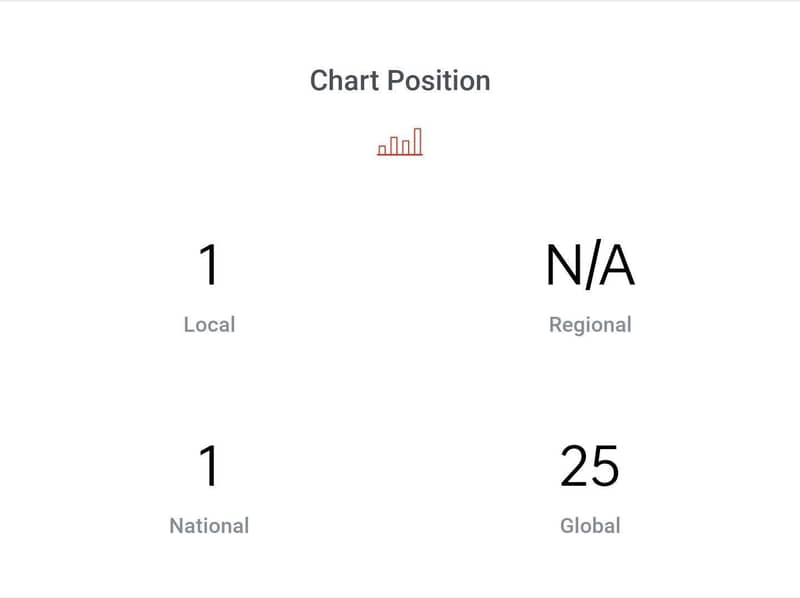The height and width of the screenshot is (598, 800).
Task: Click the Global label
Action: 590,526
